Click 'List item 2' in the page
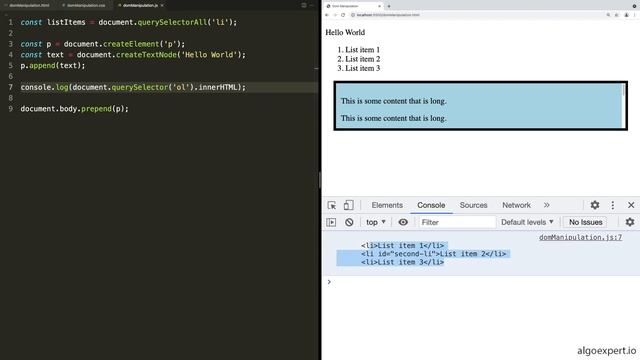The width and height of the screenshot is (640, 360). [362, 59]
